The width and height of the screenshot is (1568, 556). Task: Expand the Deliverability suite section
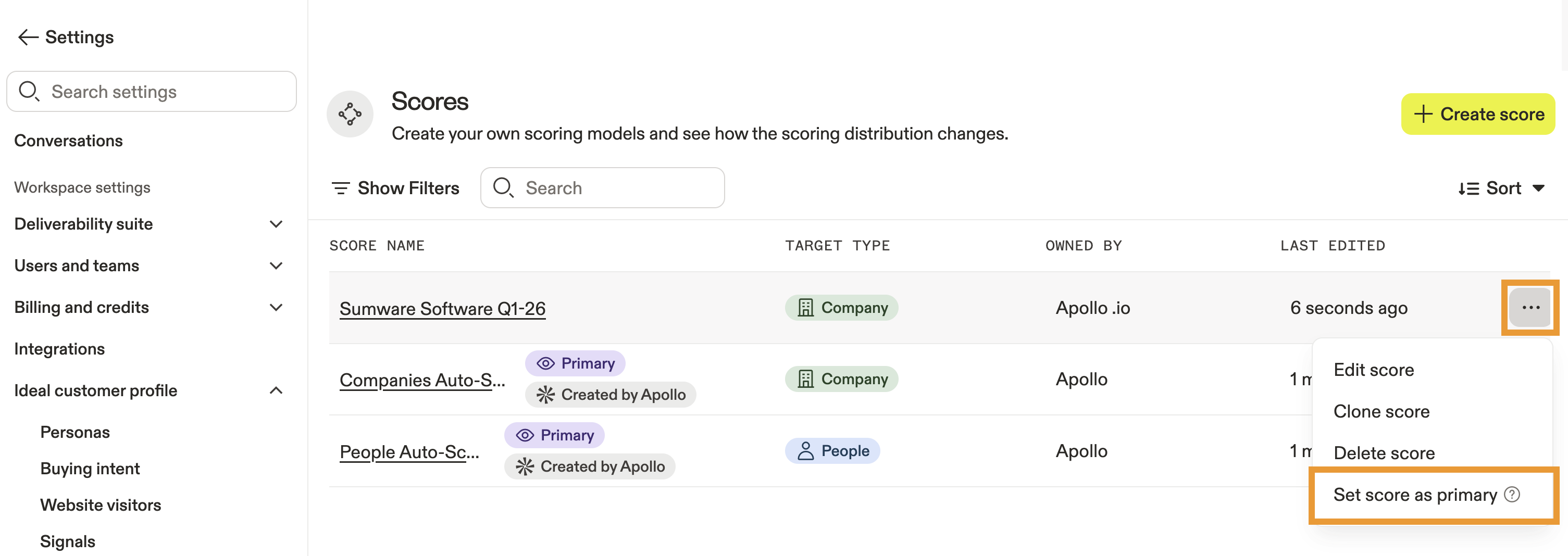point(276,224)
